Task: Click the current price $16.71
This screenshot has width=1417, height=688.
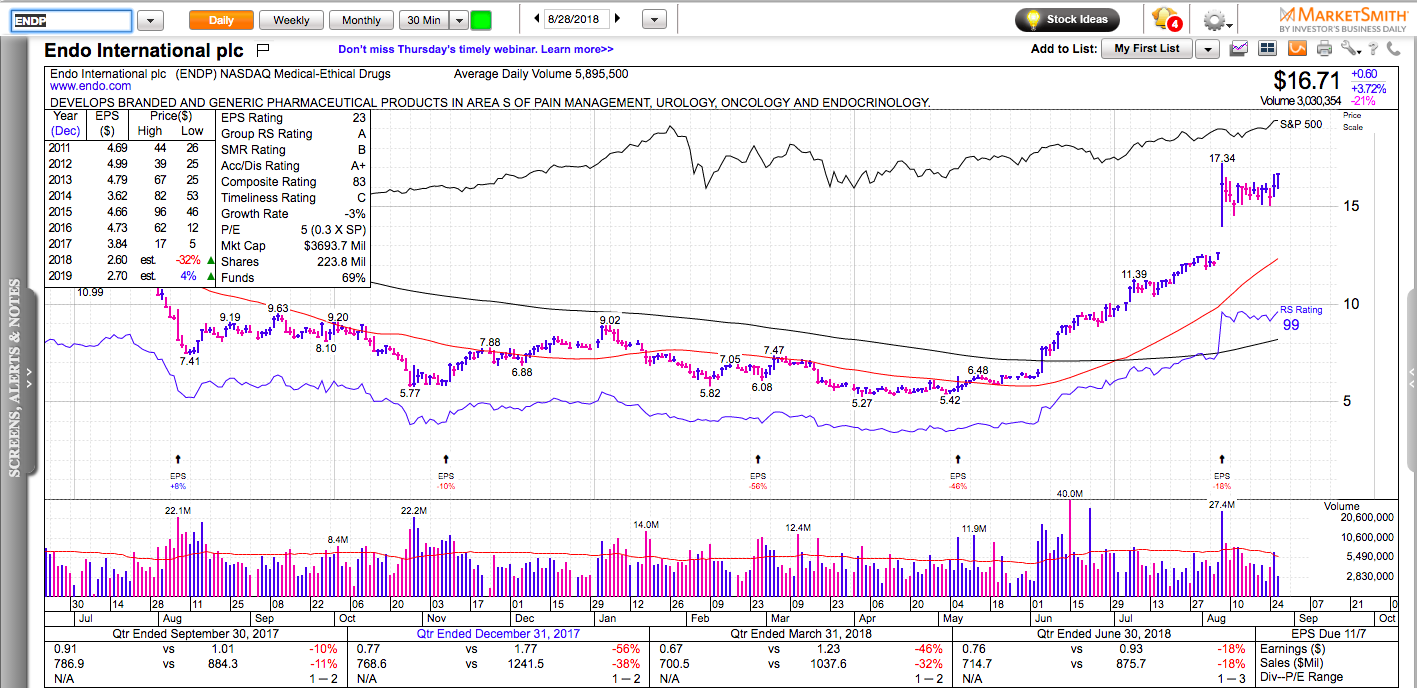Action: [x=1305, y=80]
